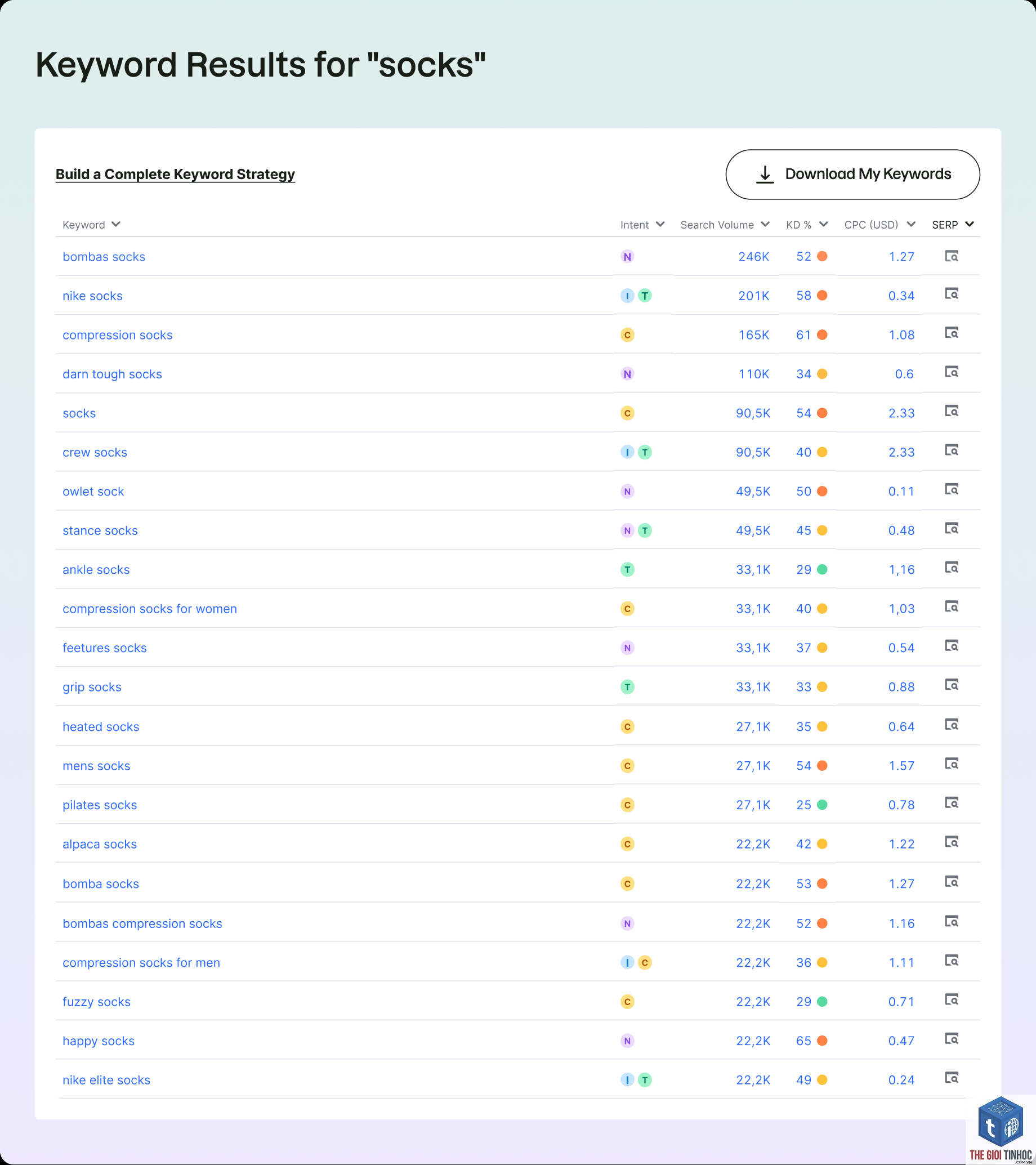Open the darn tough socks keyword link
The width and height of the screenshot is (1036, 1165).
[x=112, y=374]
